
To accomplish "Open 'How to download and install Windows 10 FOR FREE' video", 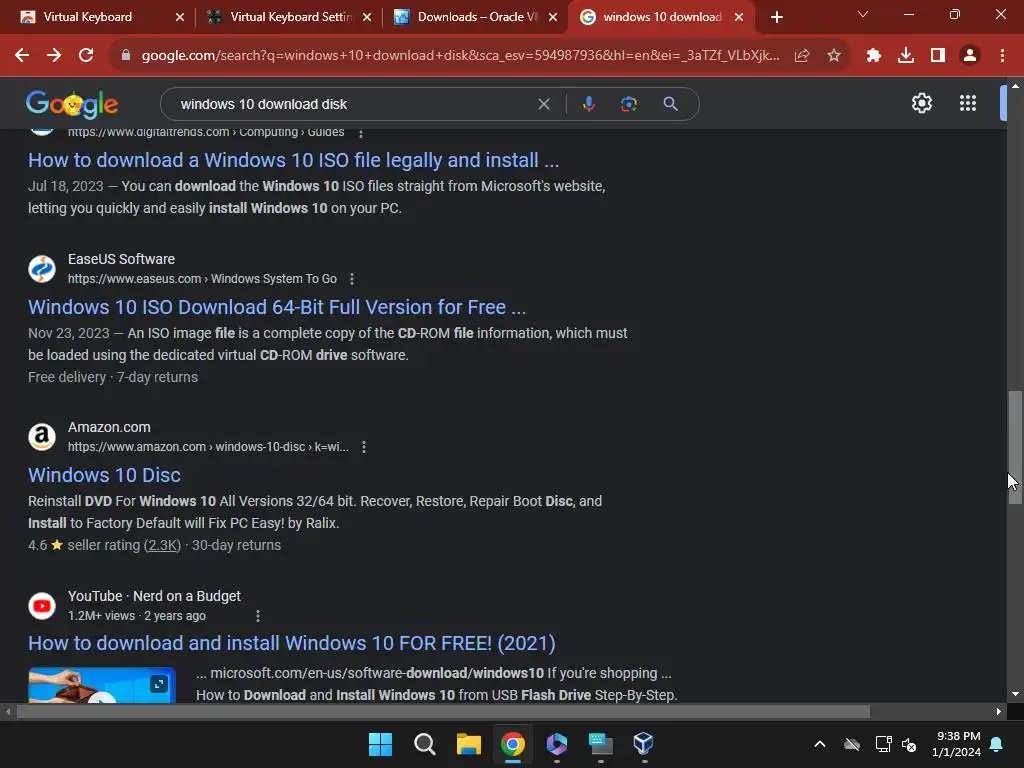I will pyautogui.click(x=292, y=643).
